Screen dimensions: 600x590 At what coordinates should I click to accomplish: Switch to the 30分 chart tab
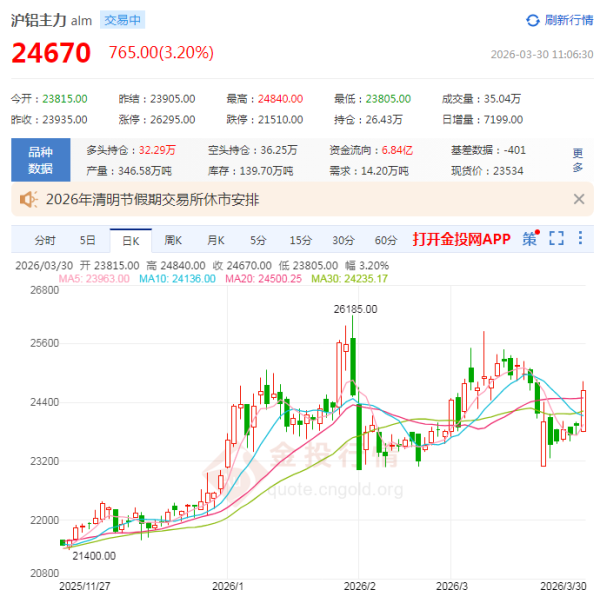(343, 240)
